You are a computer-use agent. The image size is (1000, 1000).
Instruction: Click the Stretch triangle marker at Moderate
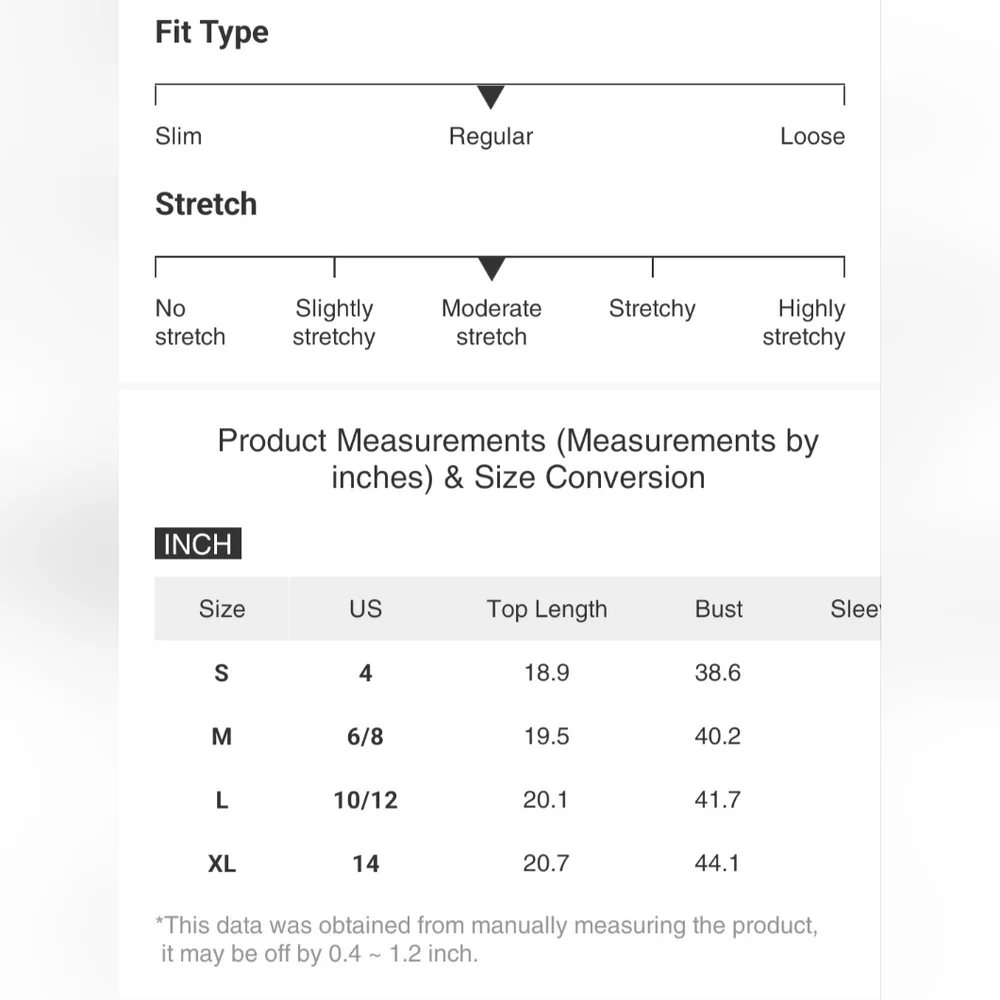coord(491,268)
